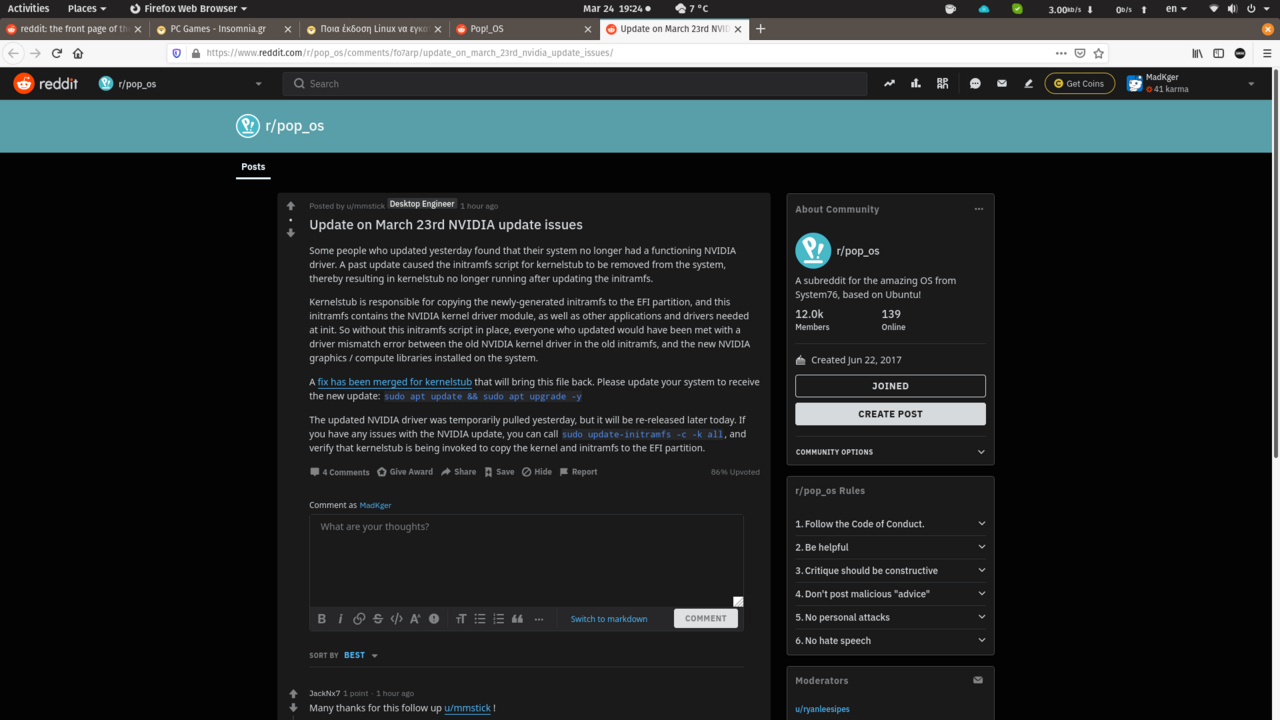Expand rule 3 Critique should be constructive
1280x720 pixels.
pos(890,570)
